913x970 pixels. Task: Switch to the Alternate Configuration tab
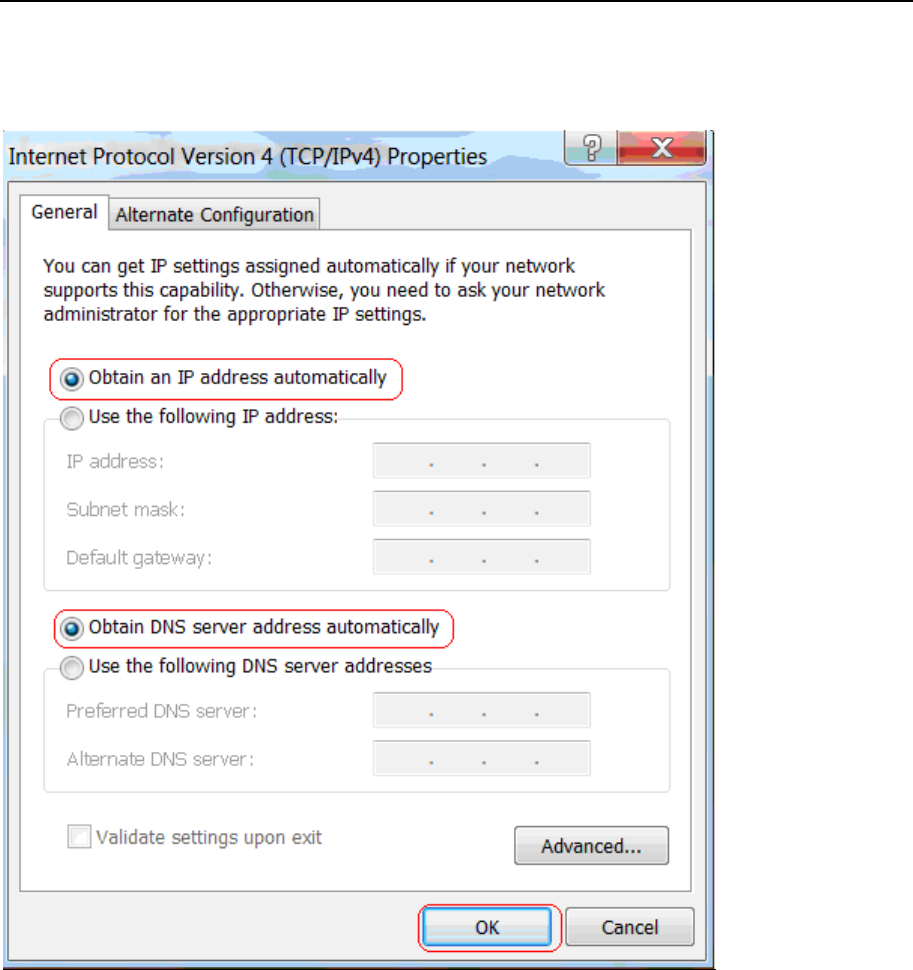tap(215, 215)
